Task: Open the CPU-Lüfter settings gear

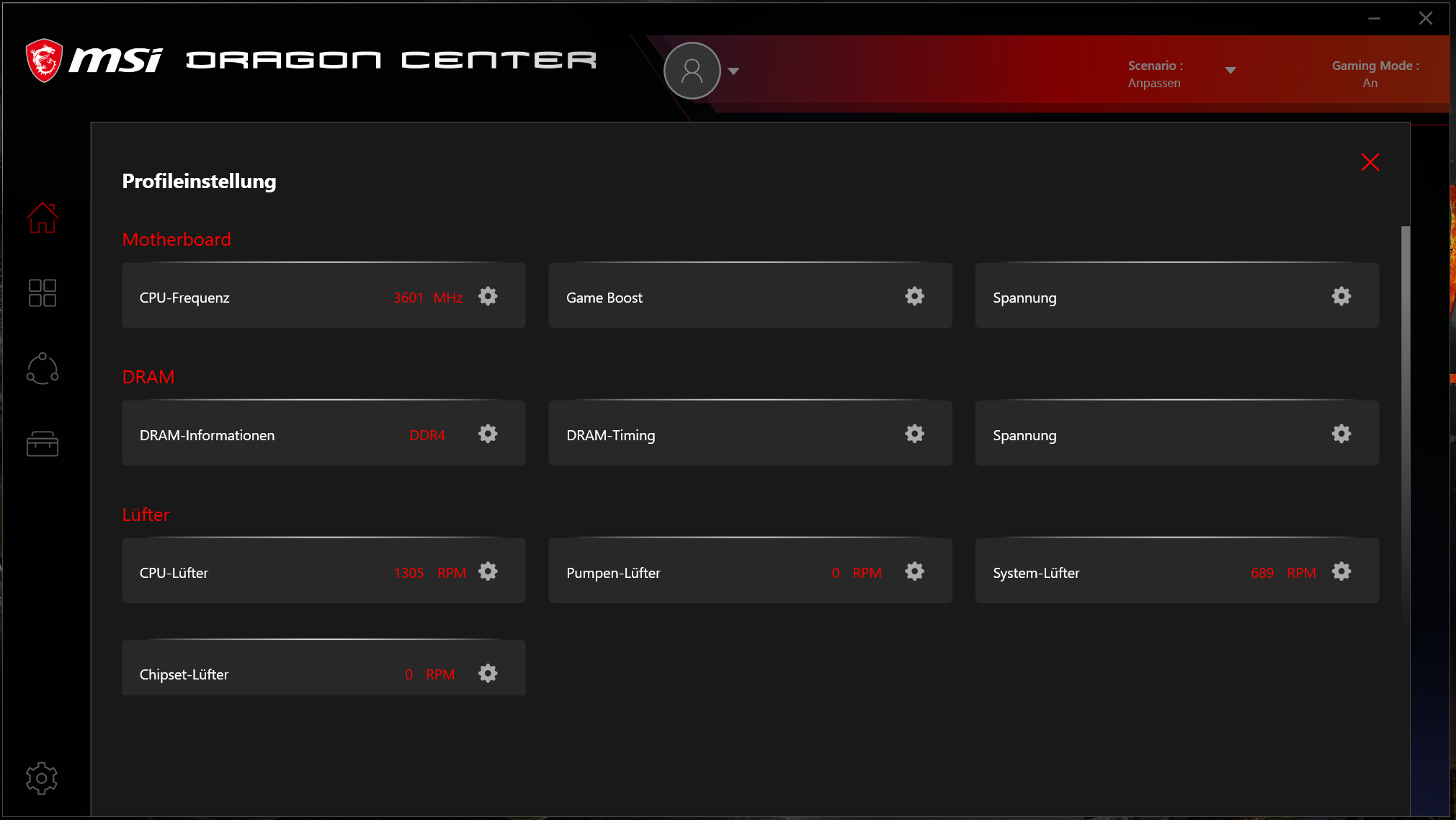Action: (x=488, y=571)
